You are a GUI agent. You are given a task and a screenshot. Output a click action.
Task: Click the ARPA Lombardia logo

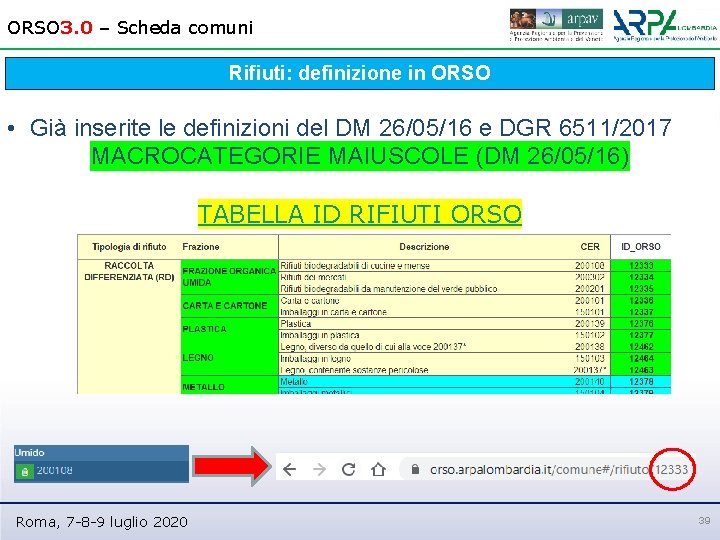pyautogui.click(x=664, y=25)
